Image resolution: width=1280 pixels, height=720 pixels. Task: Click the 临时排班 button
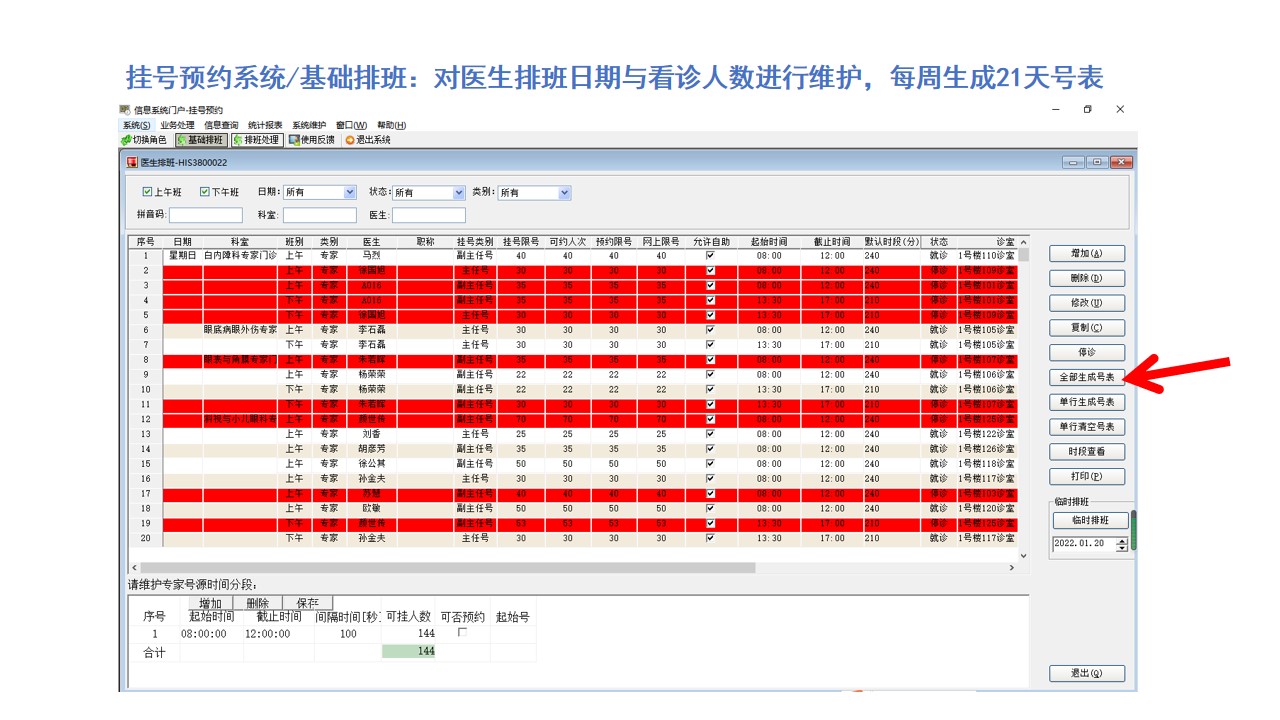(1090, 520)
